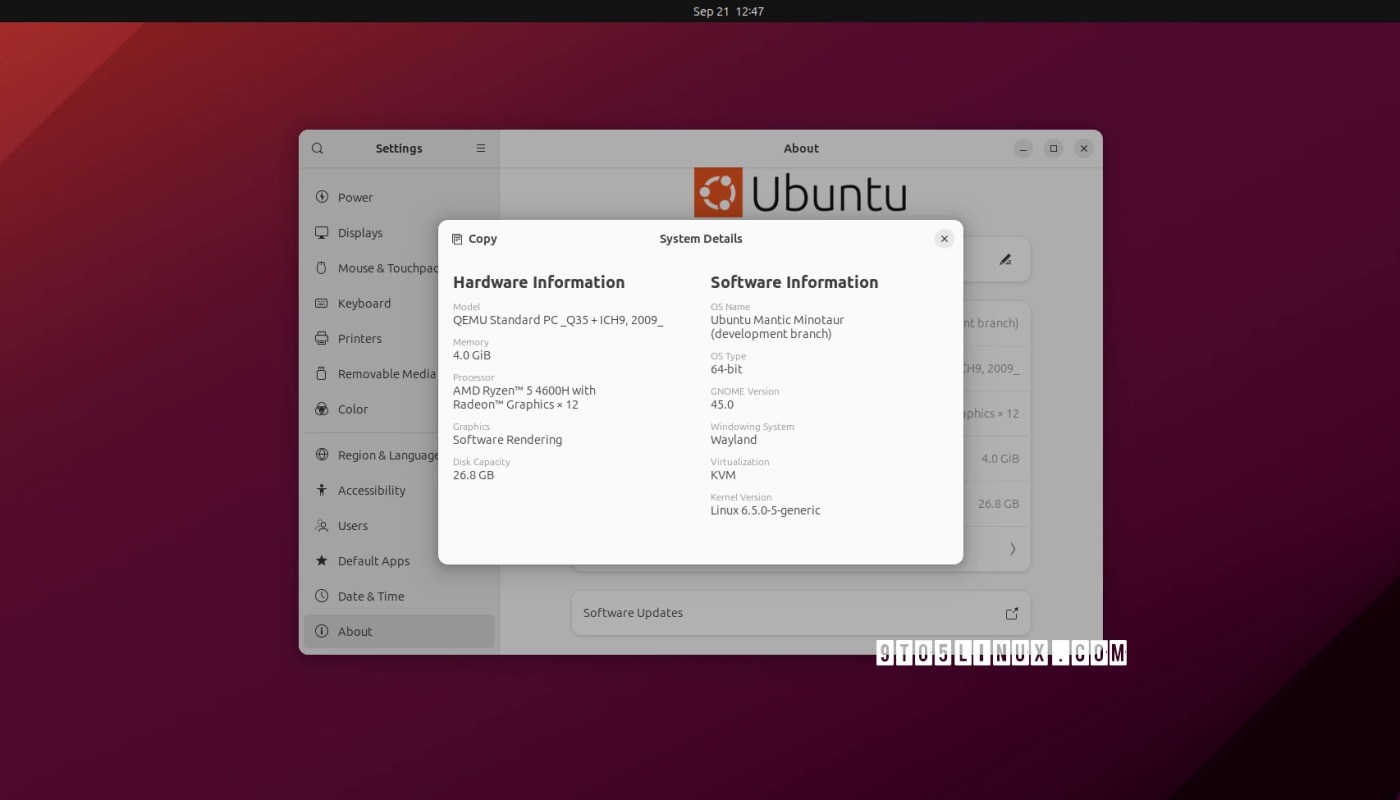
Task: Click the windowing system value Wayland
Action: (x=733, y=440)
